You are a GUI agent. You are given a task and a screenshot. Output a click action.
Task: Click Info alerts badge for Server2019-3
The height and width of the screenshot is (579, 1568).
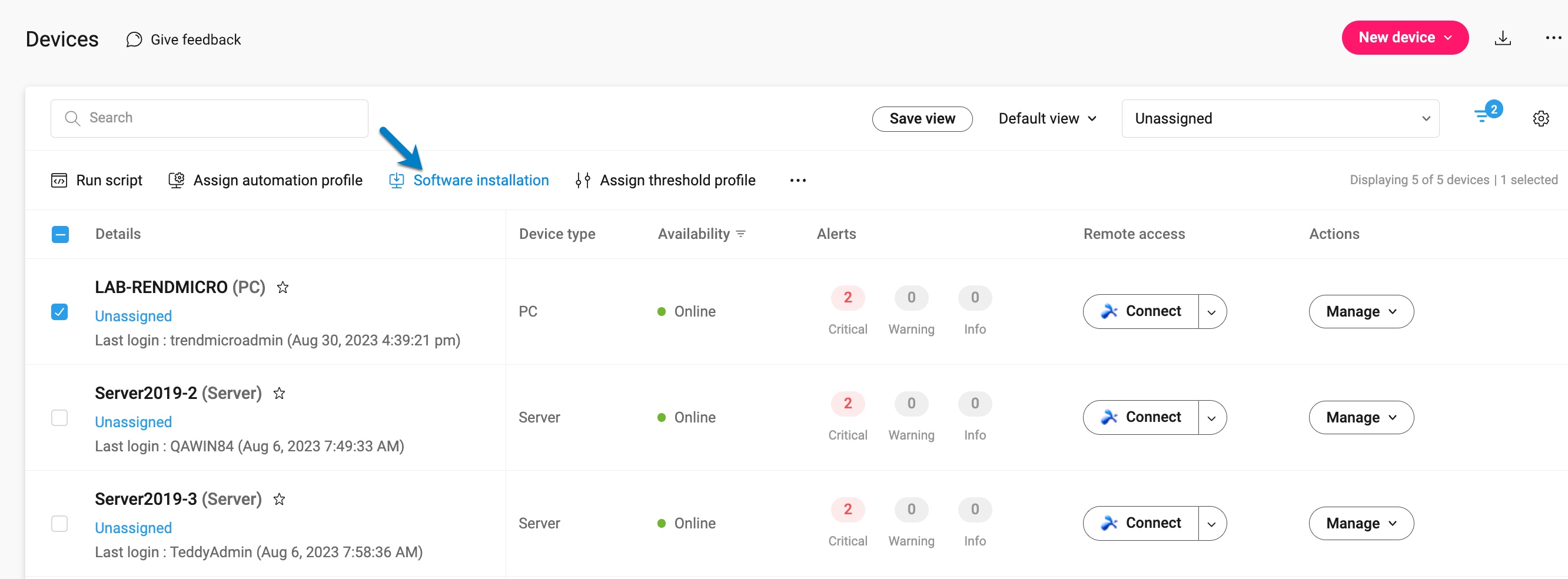(975, 509)
